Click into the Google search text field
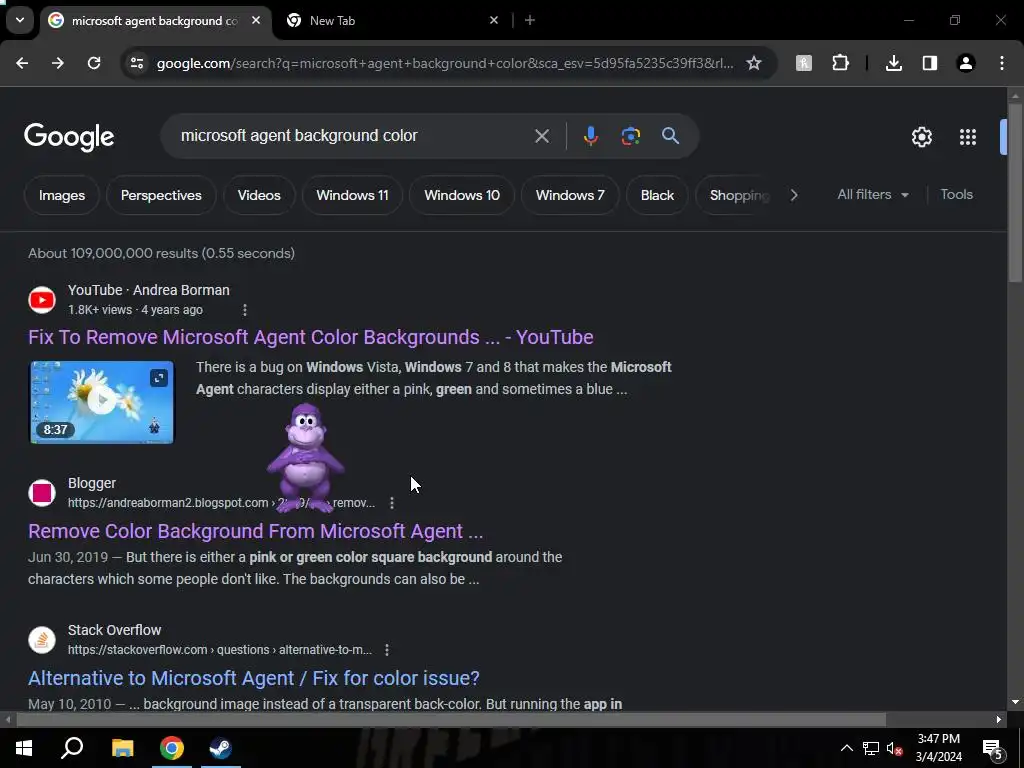The height and width of the screenshot is (768, 1024). pyautogui.click(x=353, y=136)
